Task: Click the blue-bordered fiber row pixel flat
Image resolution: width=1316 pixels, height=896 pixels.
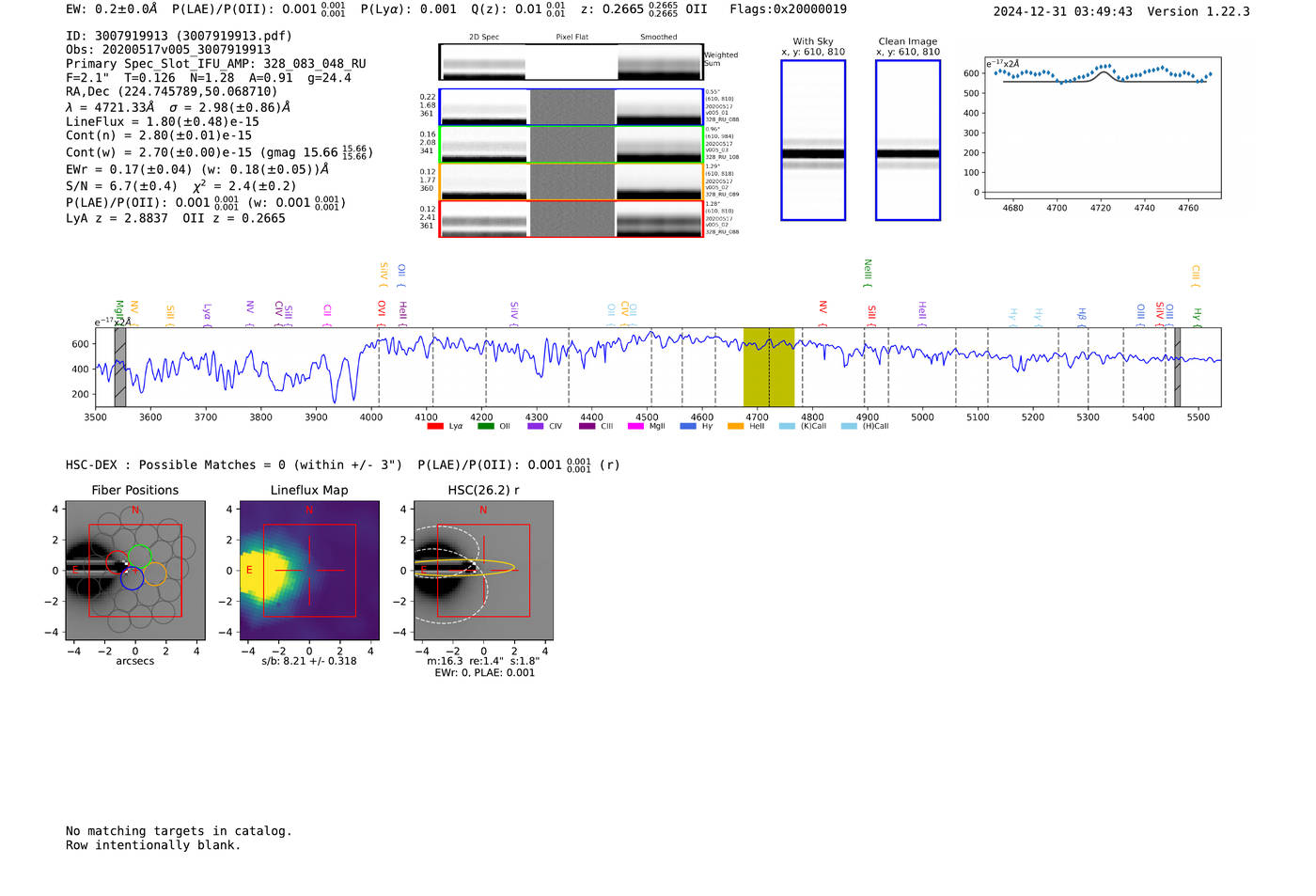Action: (x=572, y=107)
